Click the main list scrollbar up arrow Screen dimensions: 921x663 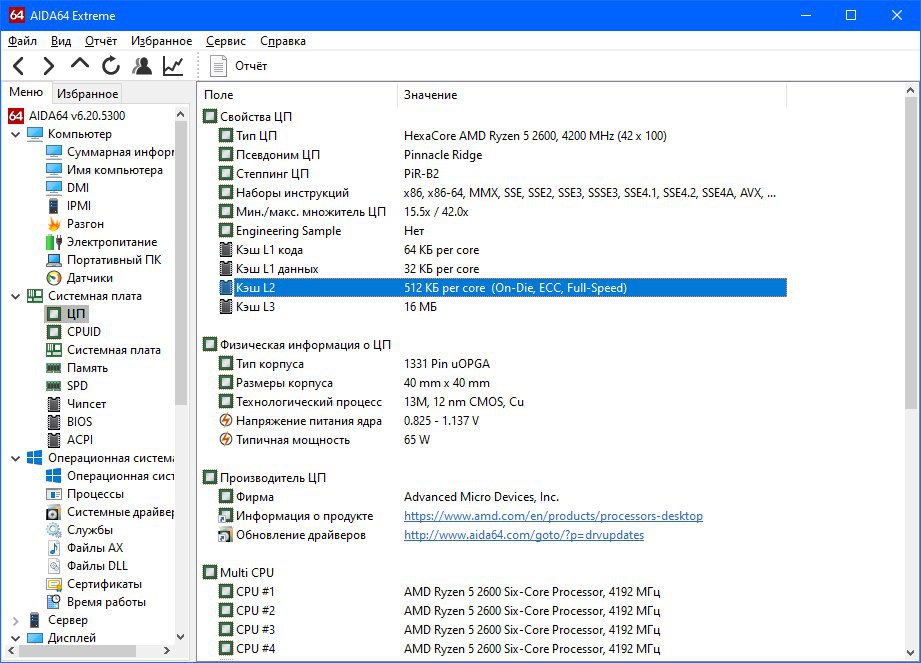[x=910, y=91]
